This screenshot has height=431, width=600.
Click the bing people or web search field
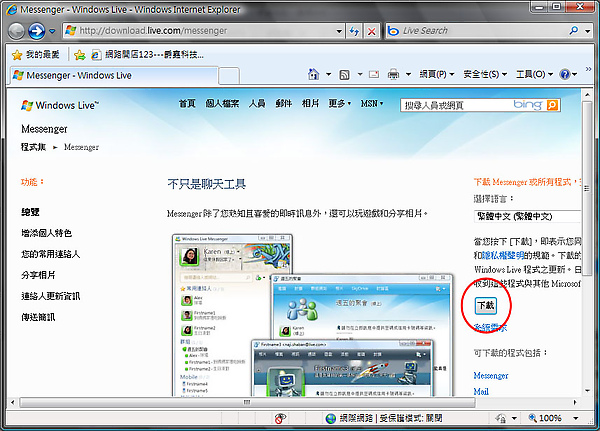coord(457,105)
